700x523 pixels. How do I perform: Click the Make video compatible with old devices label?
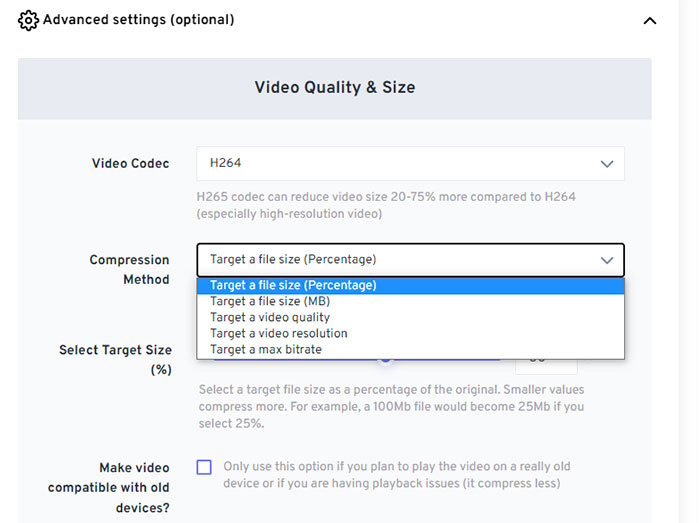click(108, 487)
